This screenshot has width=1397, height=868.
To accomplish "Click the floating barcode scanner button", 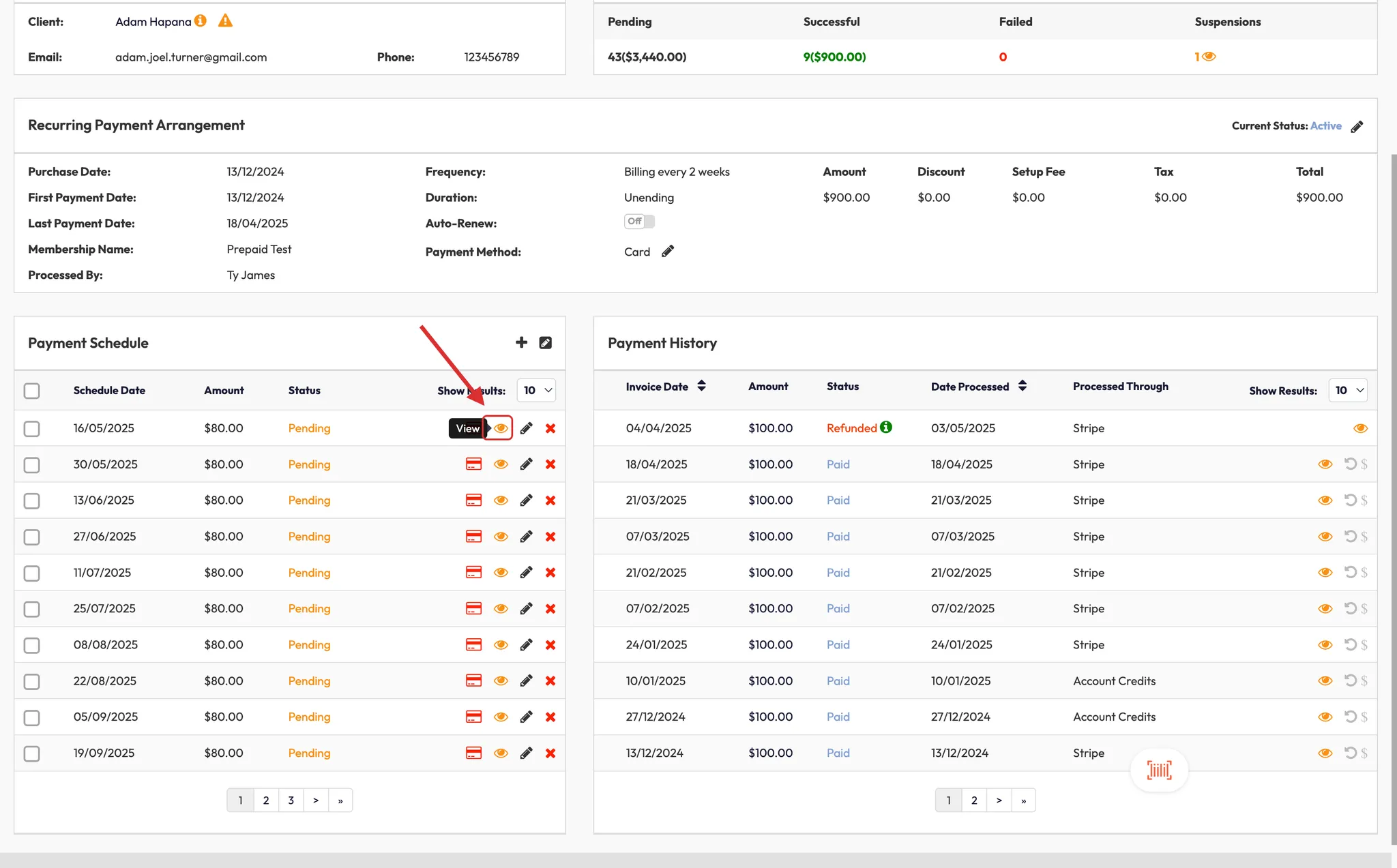I will tap(1159, 770).
